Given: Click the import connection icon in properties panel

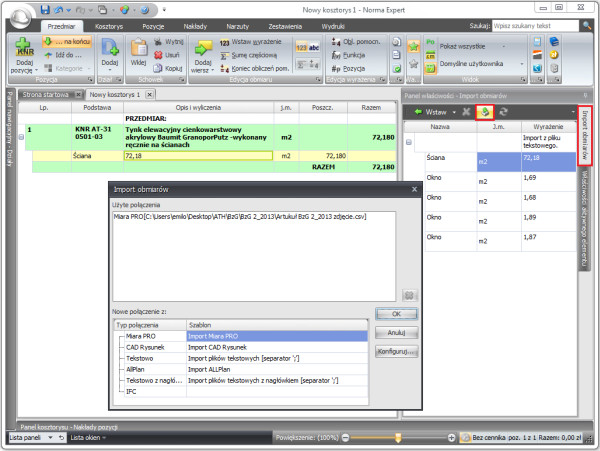Looking at the screenshot, I should point(483,111).
